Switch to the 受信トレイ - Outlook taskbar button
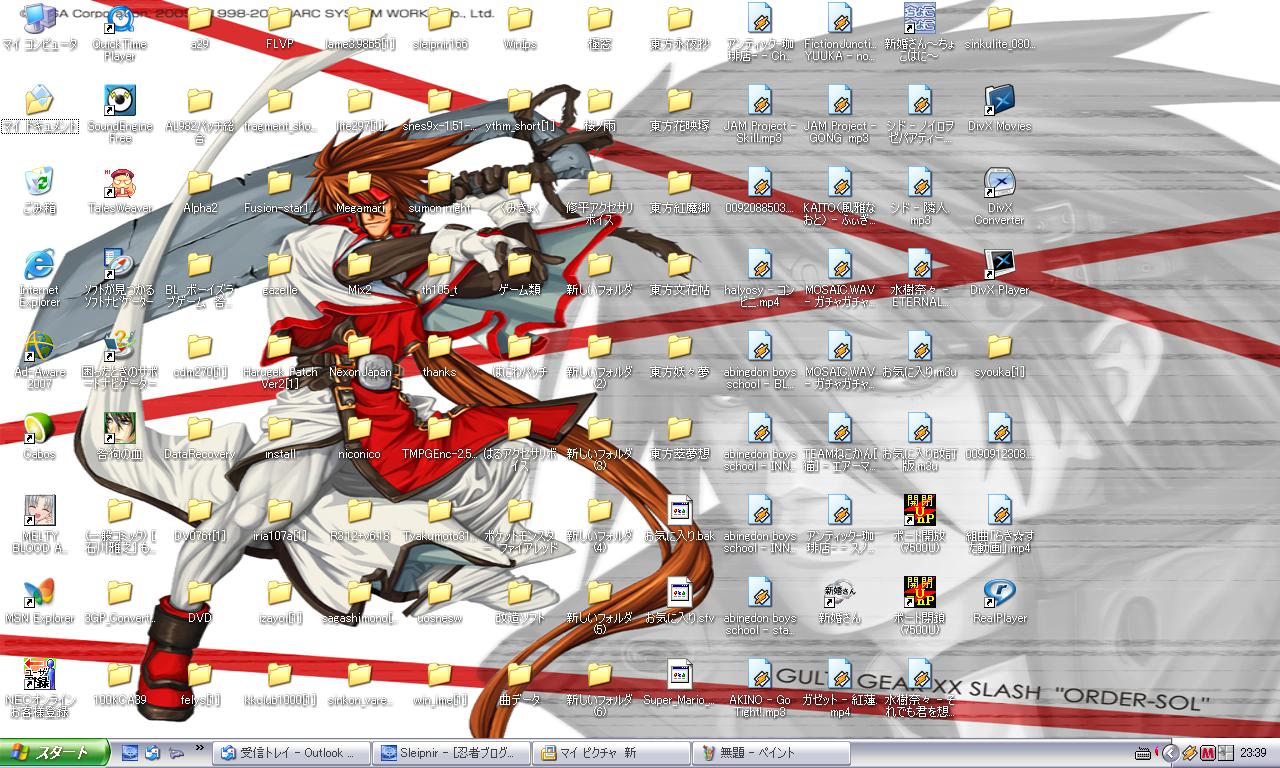1280x768 pixels. pos(292,753)
